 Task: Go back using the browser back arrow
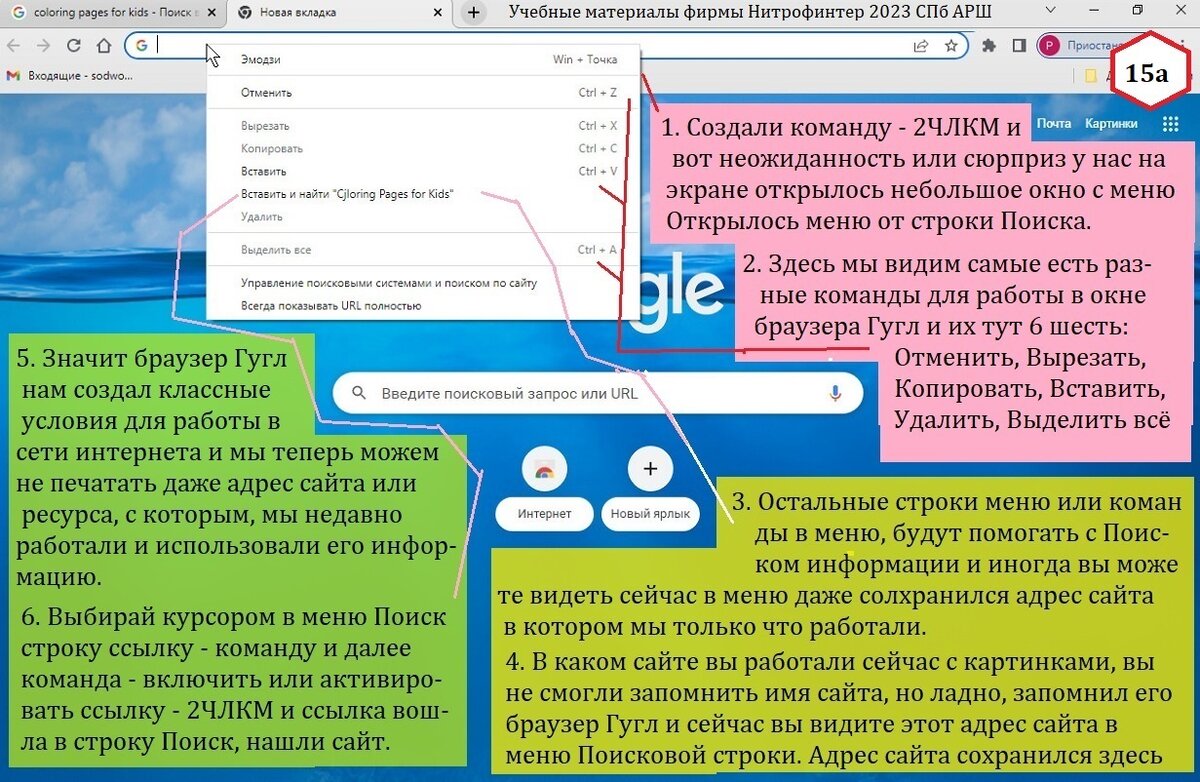tap(15, 45)
